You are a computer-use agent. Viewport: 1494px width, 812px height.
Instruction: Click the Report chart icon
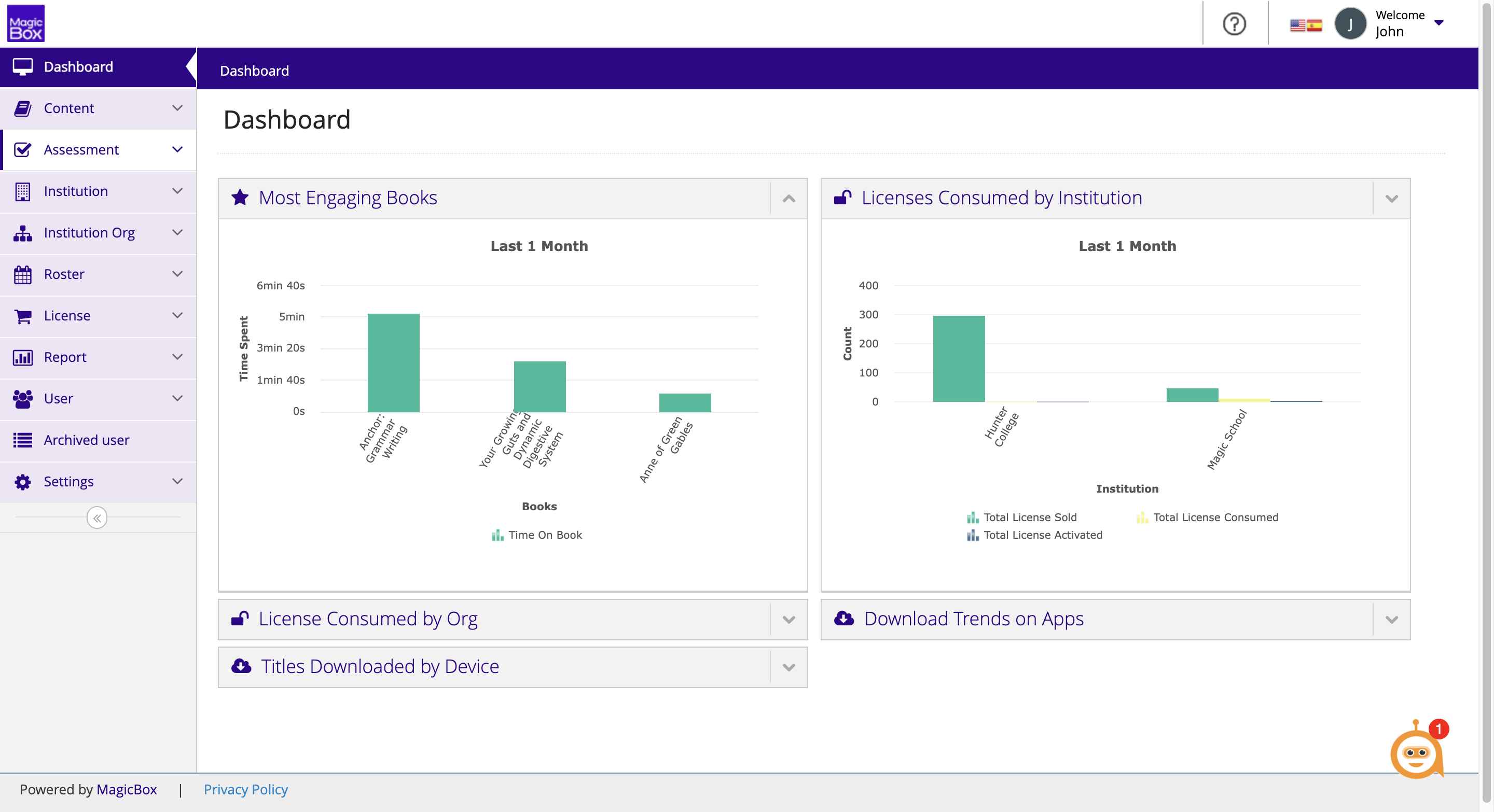[x=23, y=357]
